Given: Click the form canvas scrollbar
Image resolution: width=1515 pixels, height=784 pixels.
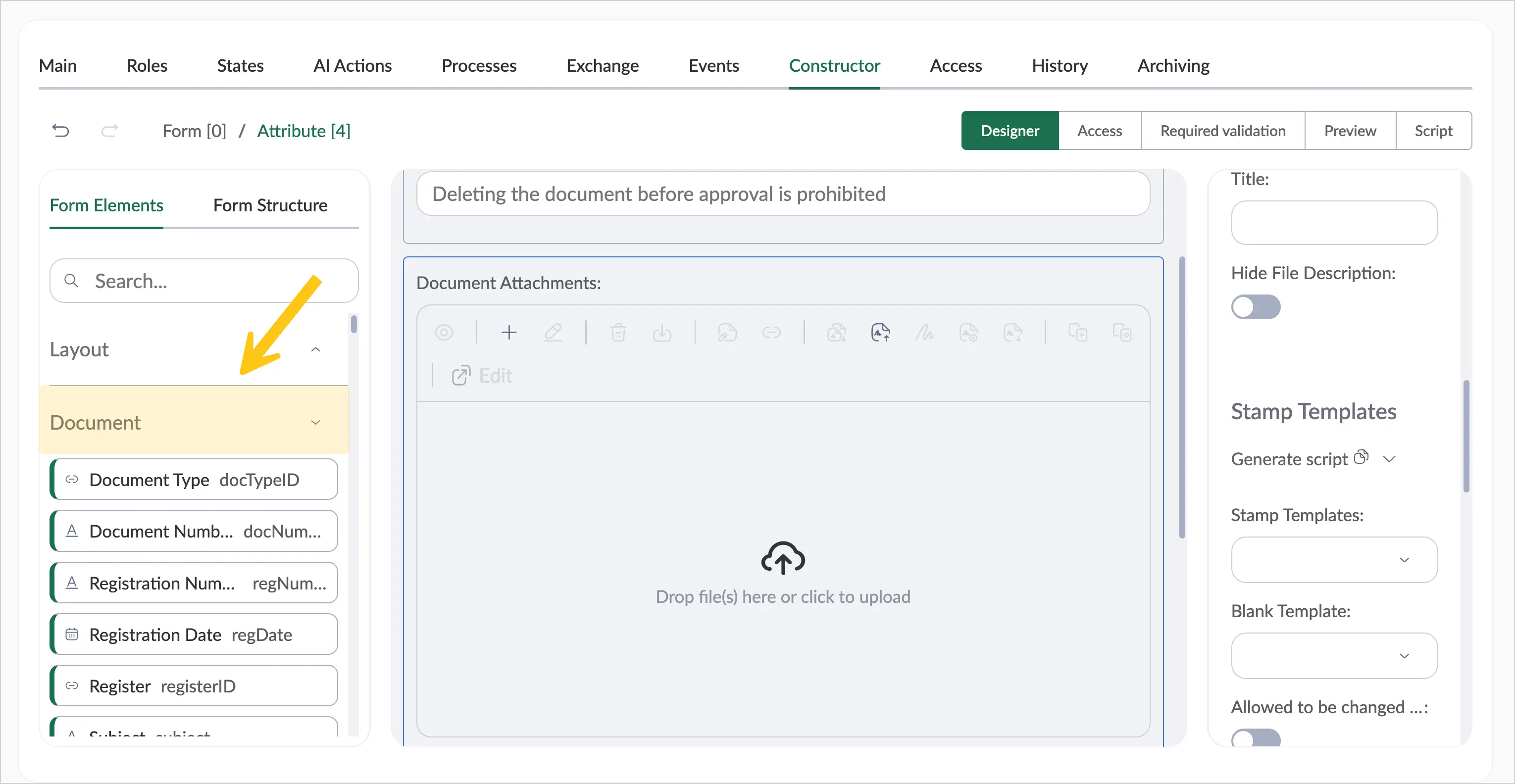Looking at the screenshot, I should click(x=1182, y=397).
